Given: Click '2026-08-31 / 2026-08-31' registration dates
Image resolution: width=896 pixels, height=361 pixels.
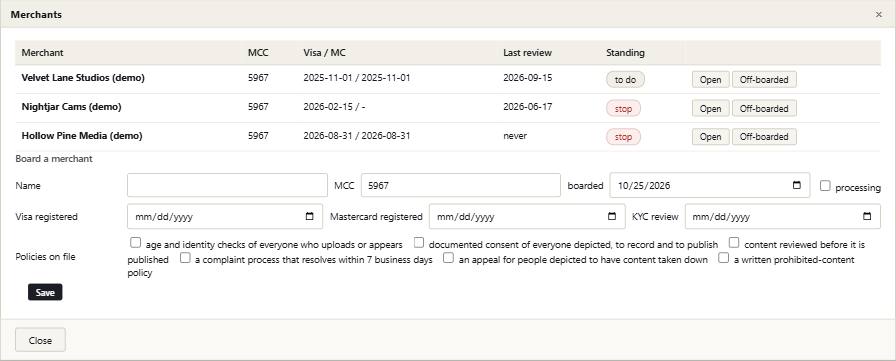Looking at the screenshot, I should click(357, 136).
